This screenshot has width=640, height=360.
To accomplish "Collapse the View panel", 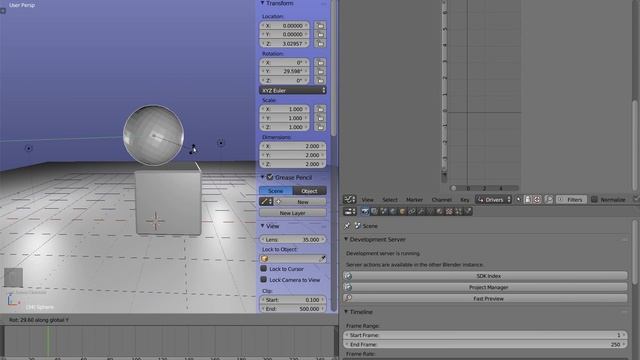I will 262,226.
